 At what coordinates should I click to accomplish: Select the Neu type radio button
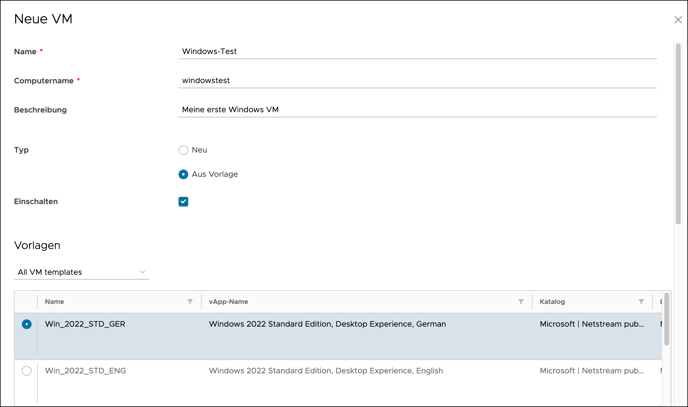tap(183, 150)
